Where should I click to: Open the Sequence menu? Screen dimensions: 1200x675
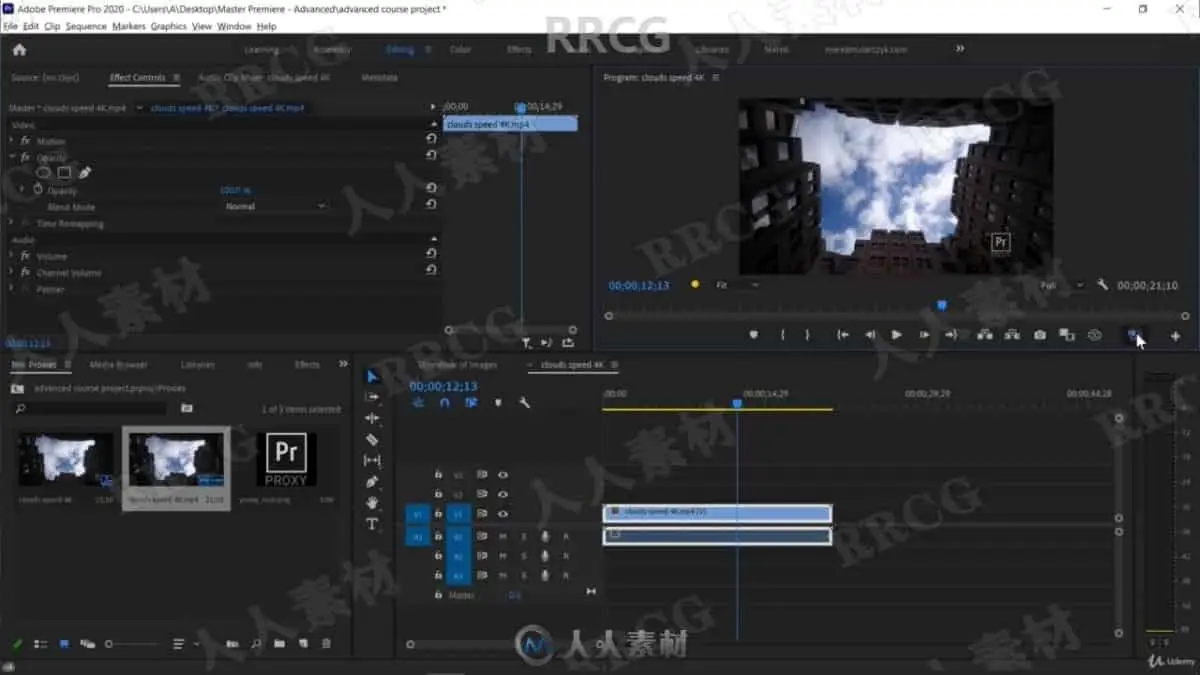86,26
